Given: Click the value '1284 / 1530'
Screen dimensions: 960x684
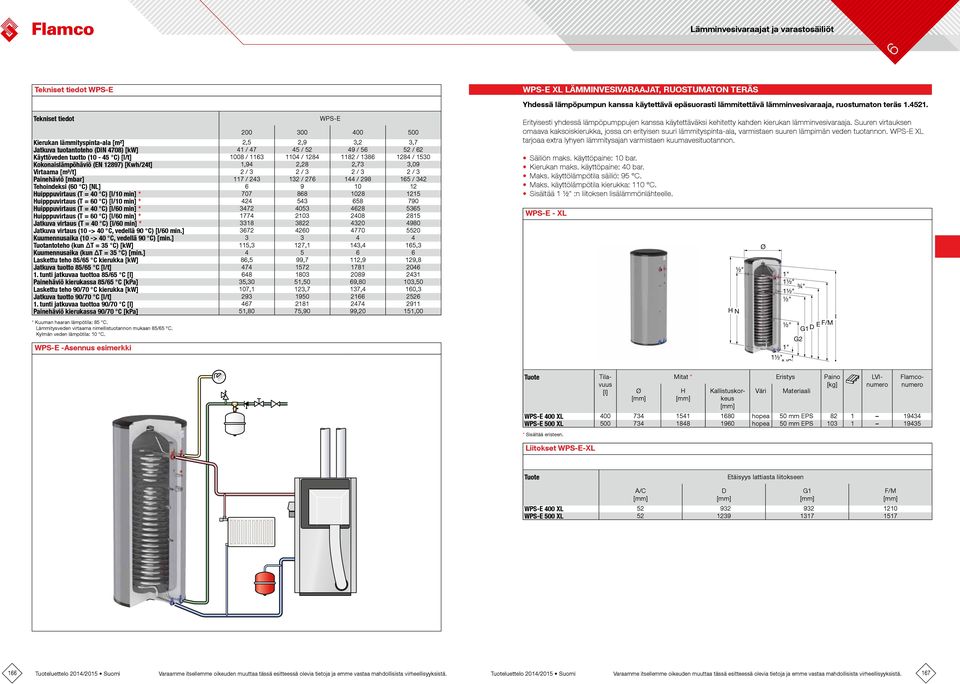Looking at the screenshot, I should pos(413,157).
